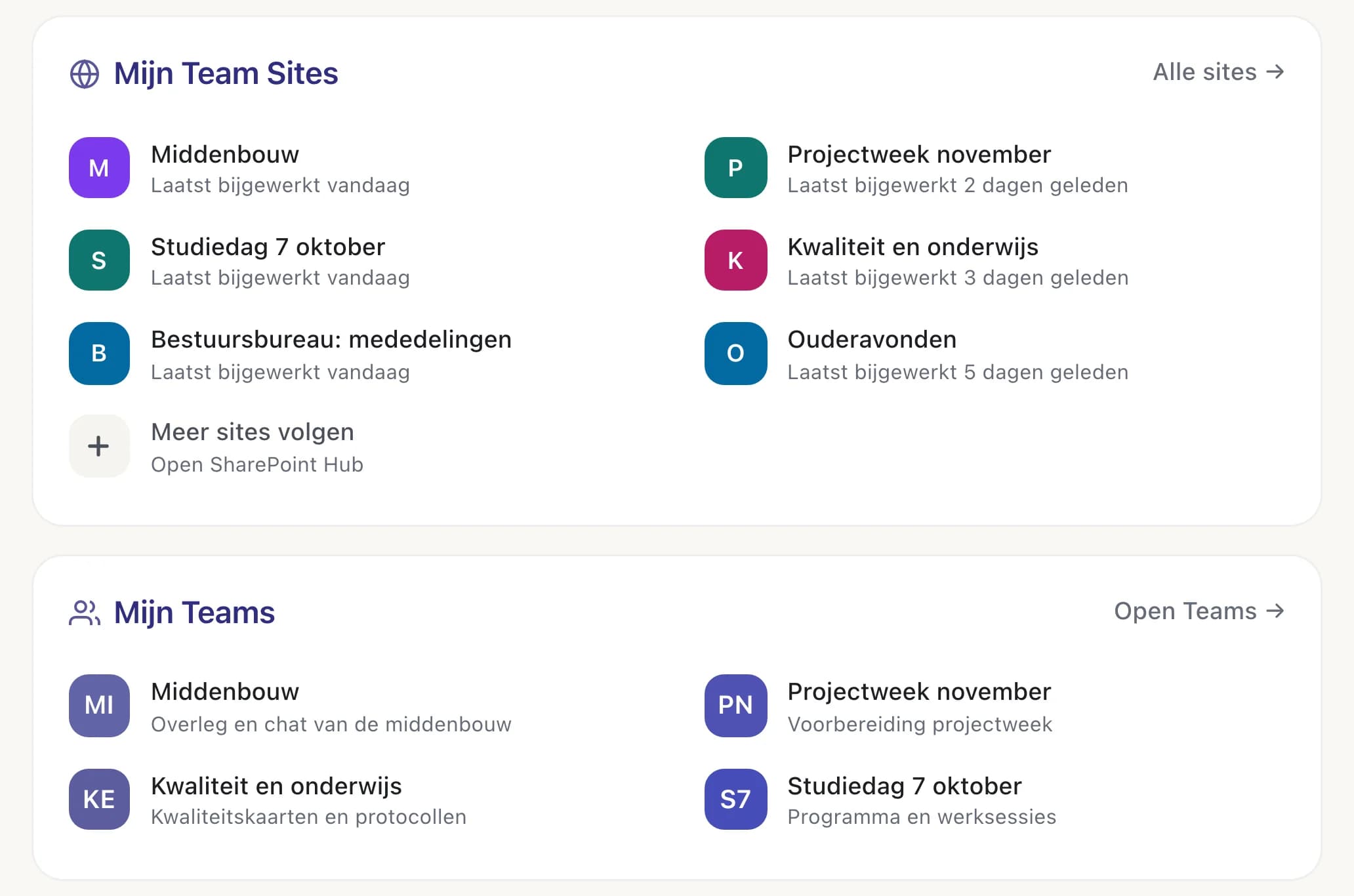This screenshot has width=1354, height=896.
Task: Open the pink K Kwaliteit site icon
Action: (x=735, y=260)
